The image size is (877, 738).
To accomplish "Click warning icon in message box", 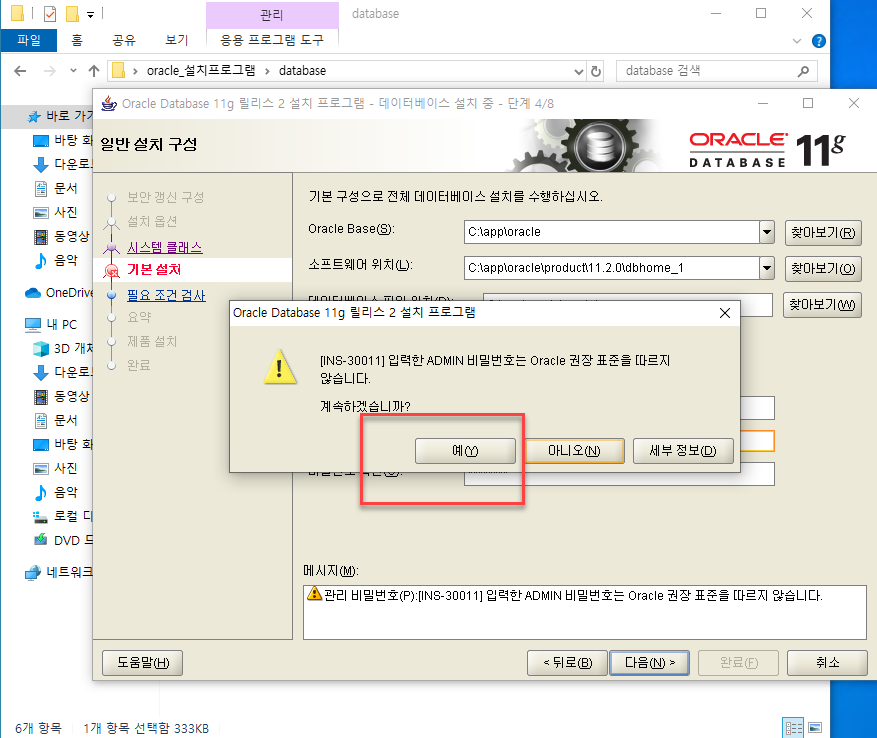I will [x=314, y=594].
